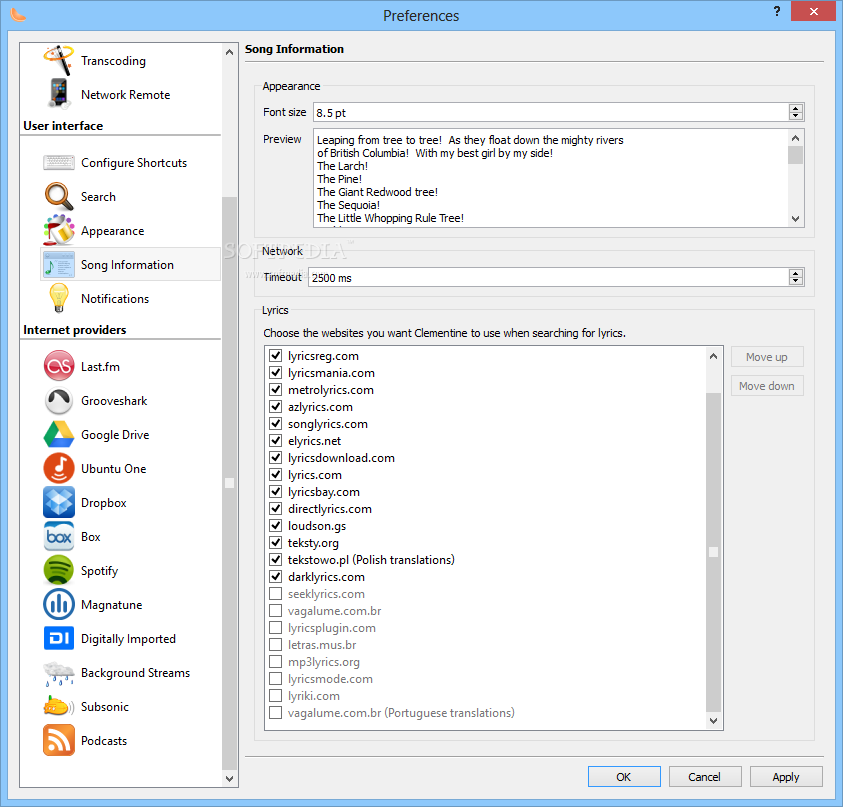
Task: Open the Grooveshark icon
Action: click(x=59, y=401)
